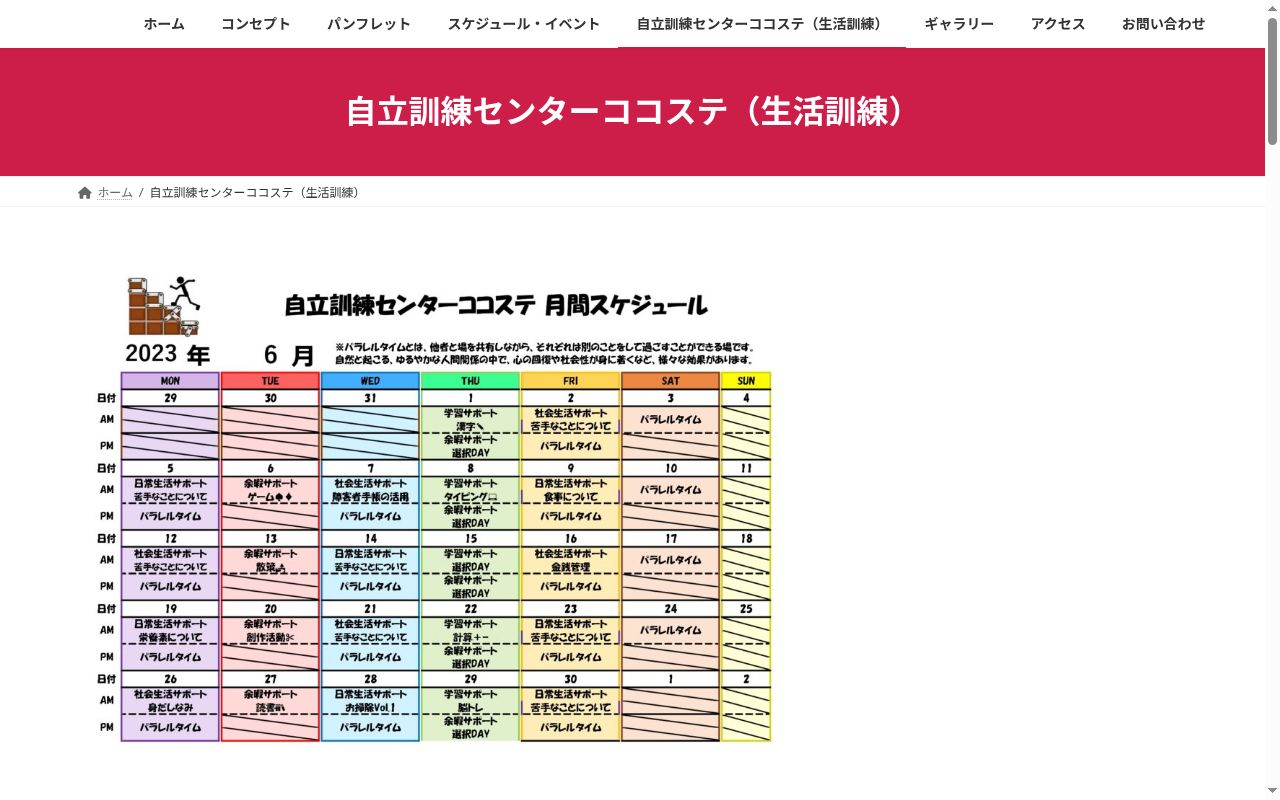Click the WED column header

coord(370,381)
